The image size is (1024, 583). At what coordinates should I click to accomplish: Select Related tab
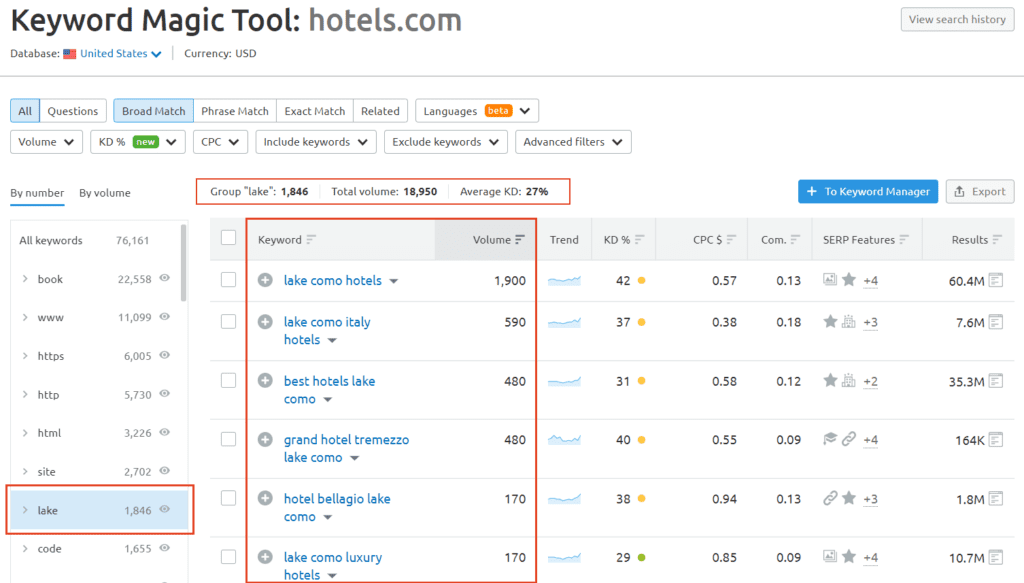(380, 111)
